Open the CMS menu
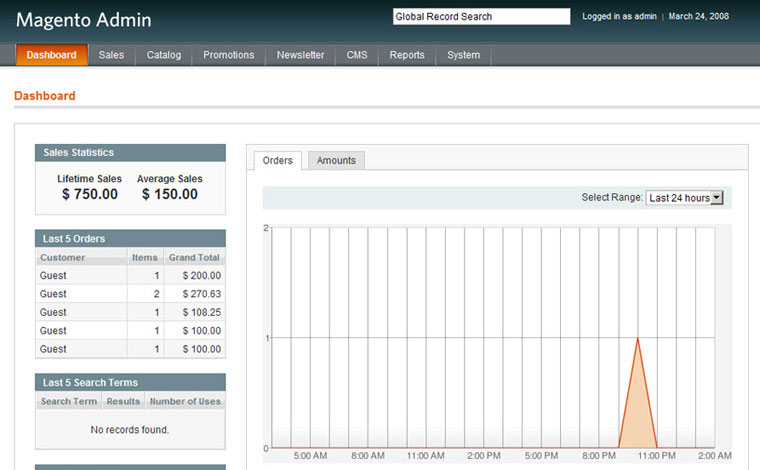Screen dimensions: 760x470 coord(357,55)
